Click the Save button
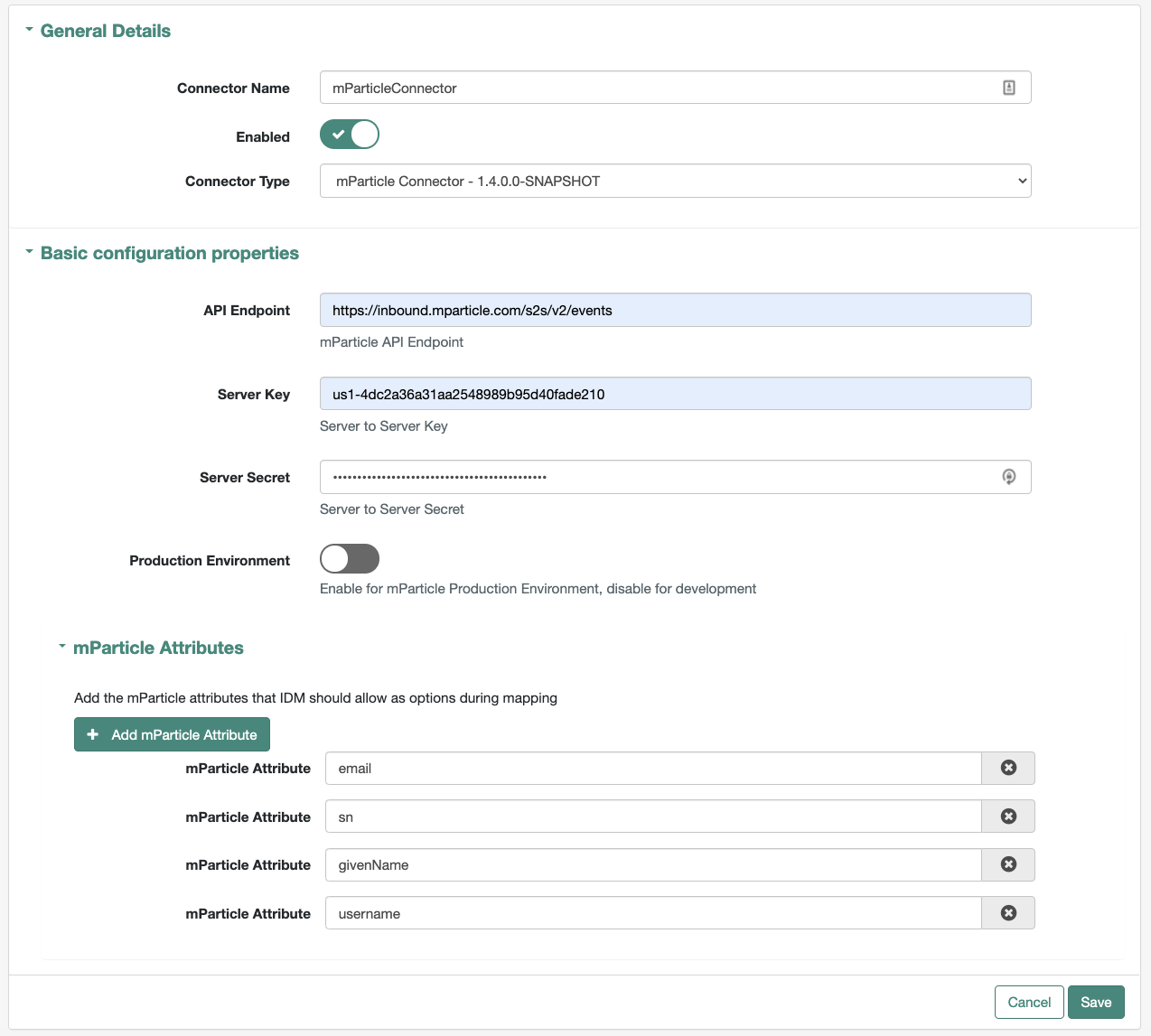Viewport: 1151px width, 1036px height. pyautogui.click(x=1096, y=1003)
